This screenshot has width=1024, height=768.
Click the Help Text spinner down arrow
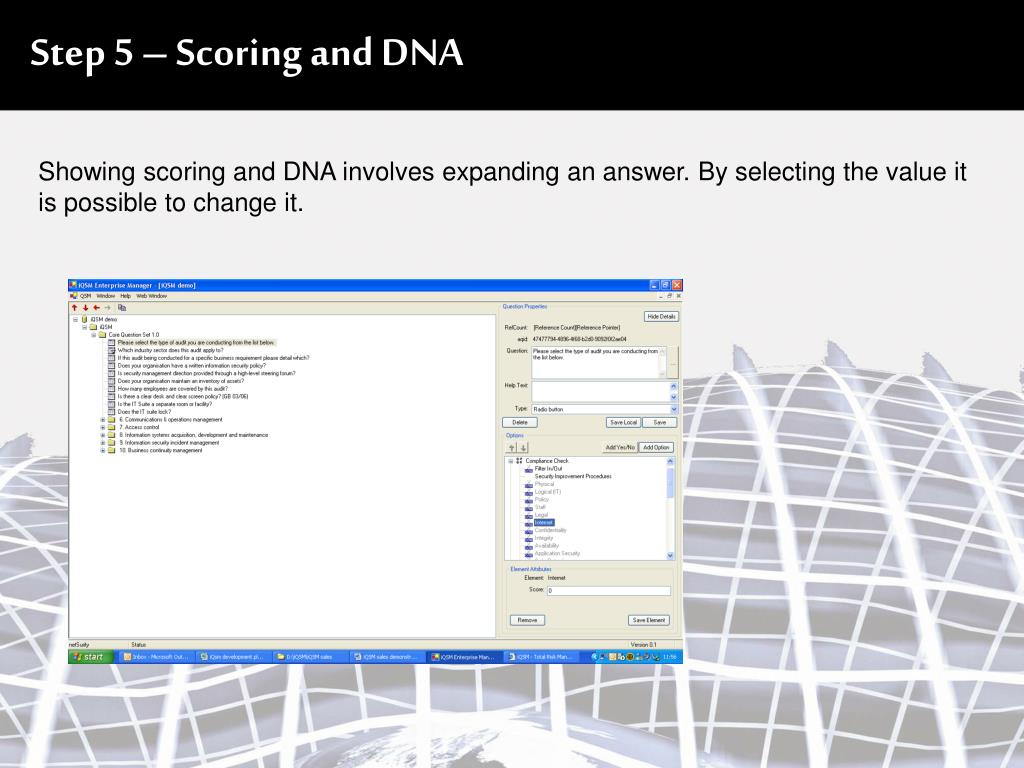click(x=674, y=397)
